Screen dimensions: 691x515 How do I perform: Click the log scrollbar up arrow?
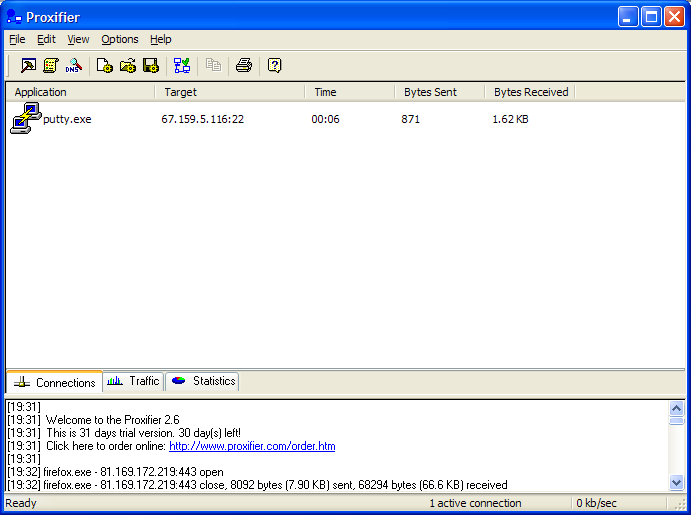point(676,408)
